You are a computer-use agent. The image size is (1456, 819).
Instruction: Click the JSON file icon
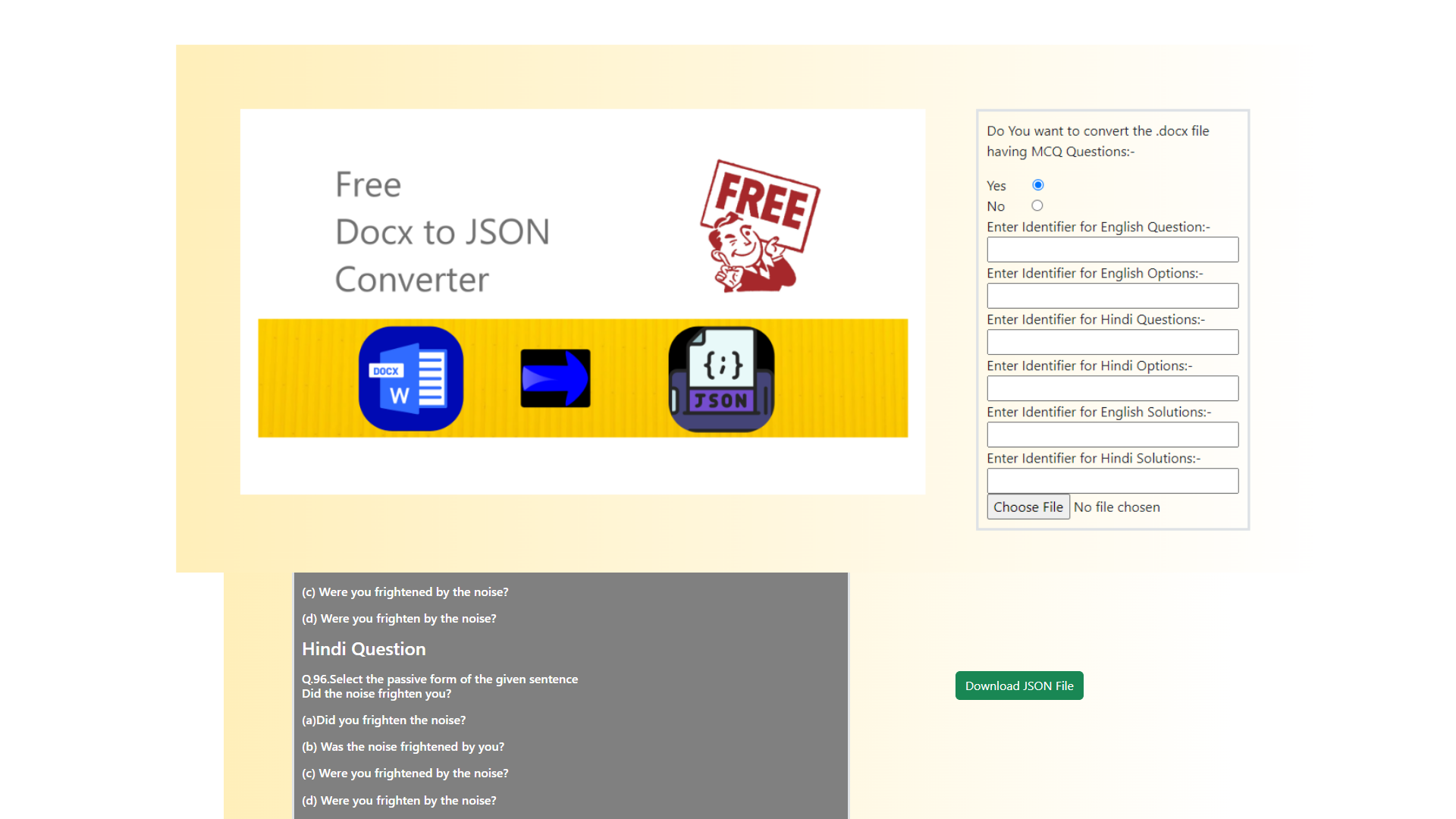[x=721, y=378]
